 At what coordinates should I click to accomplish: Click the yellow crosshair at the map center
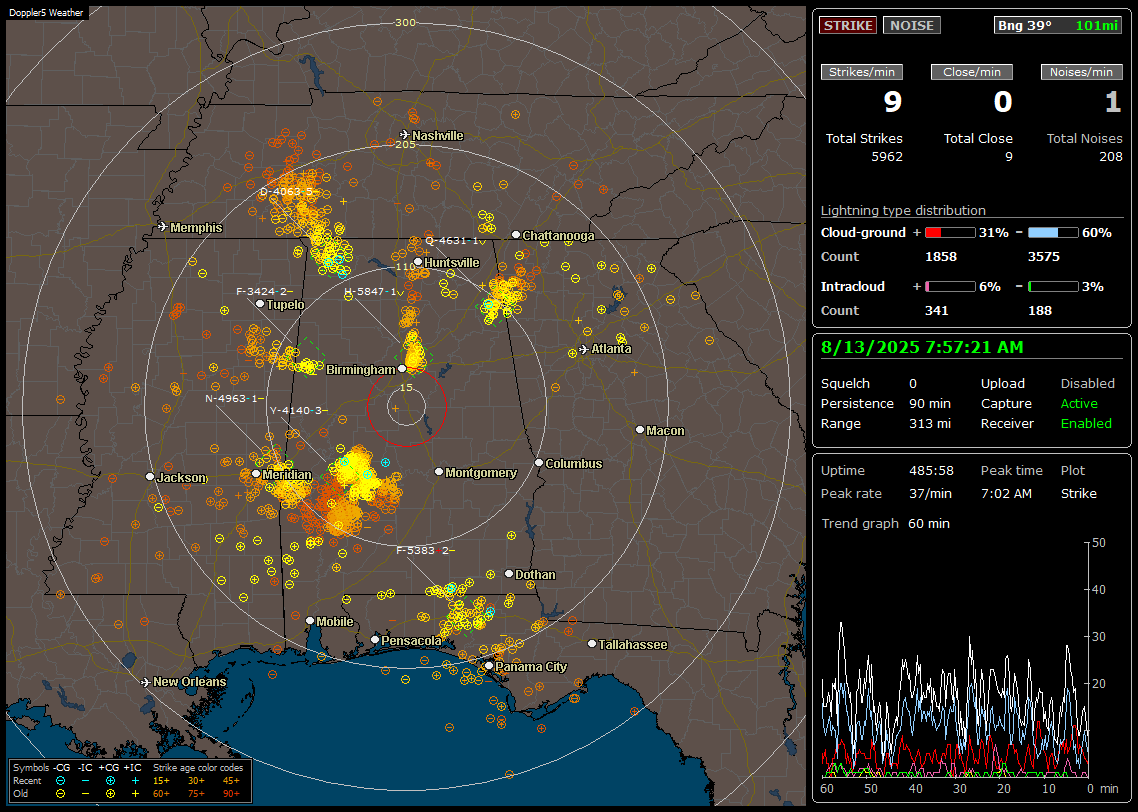[396, 409]
